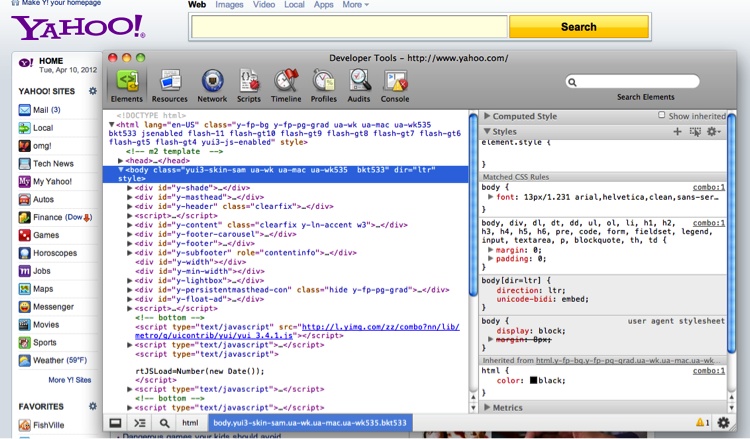Switch to the Profiles panel
The image size is (750, 439).
(x=324, y=86)
